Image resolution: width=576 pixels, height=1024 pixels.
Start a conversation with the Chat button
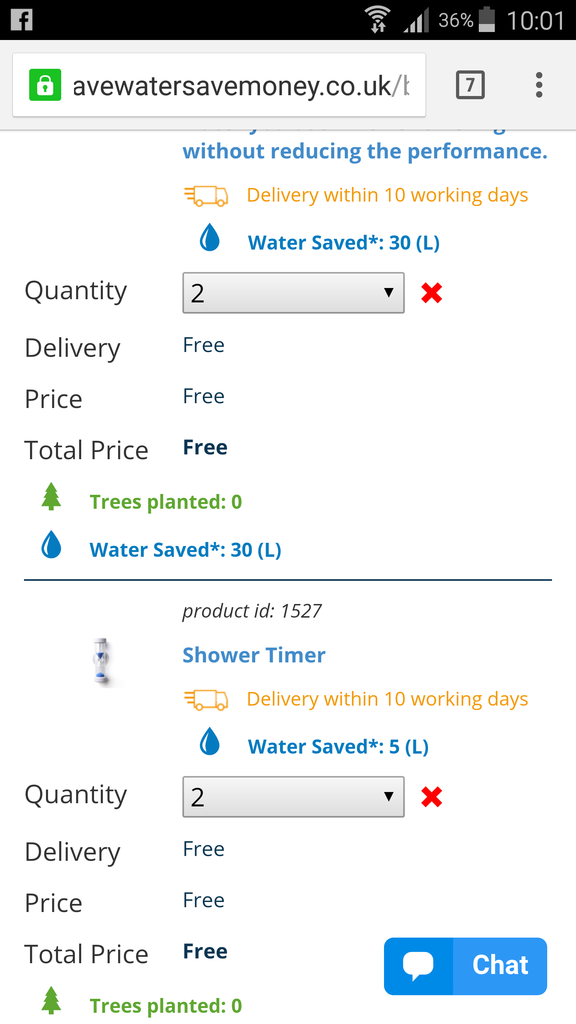click(x=465, y=966)
